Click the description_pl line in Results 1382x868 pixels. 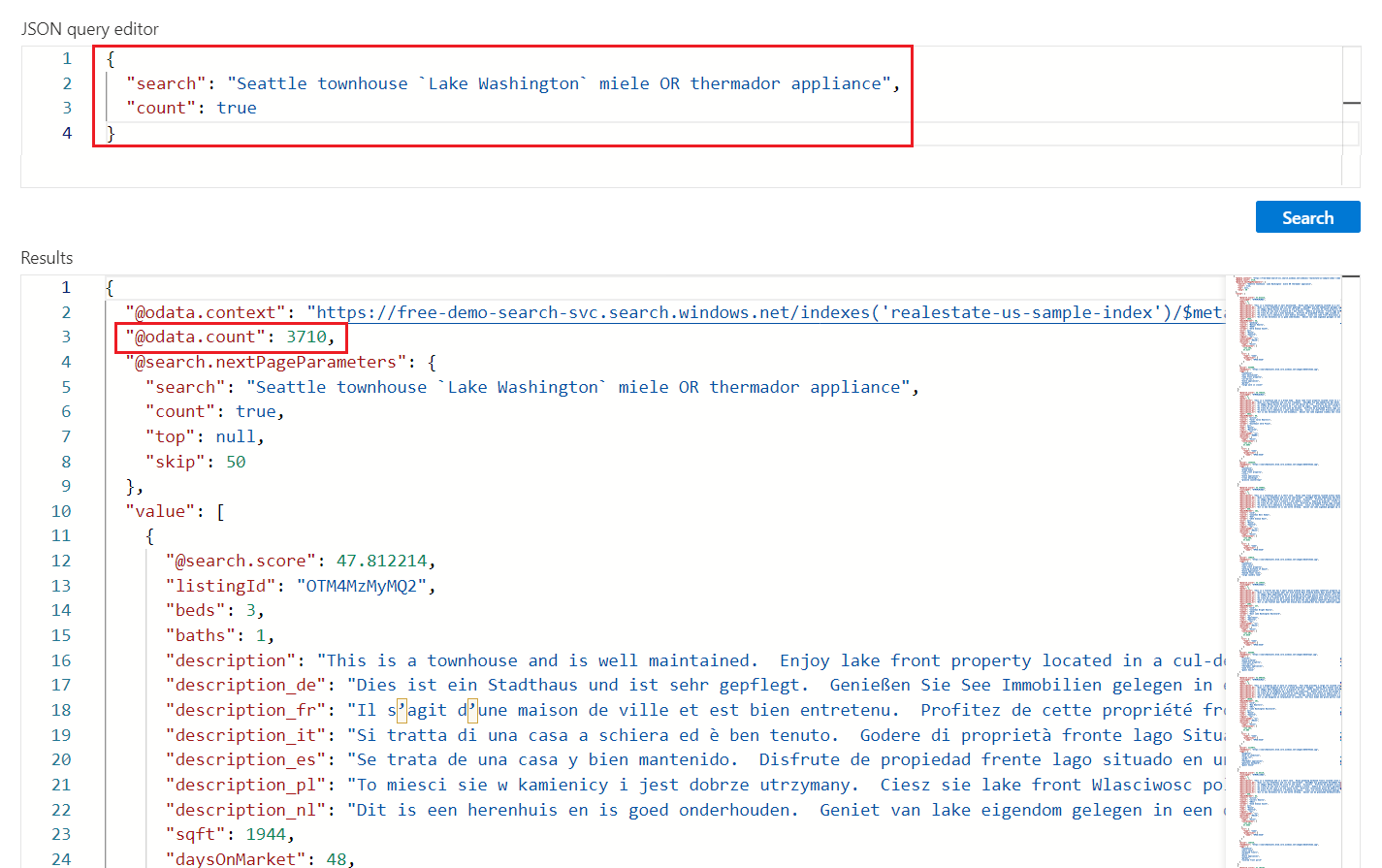click(x=695, y=785)
